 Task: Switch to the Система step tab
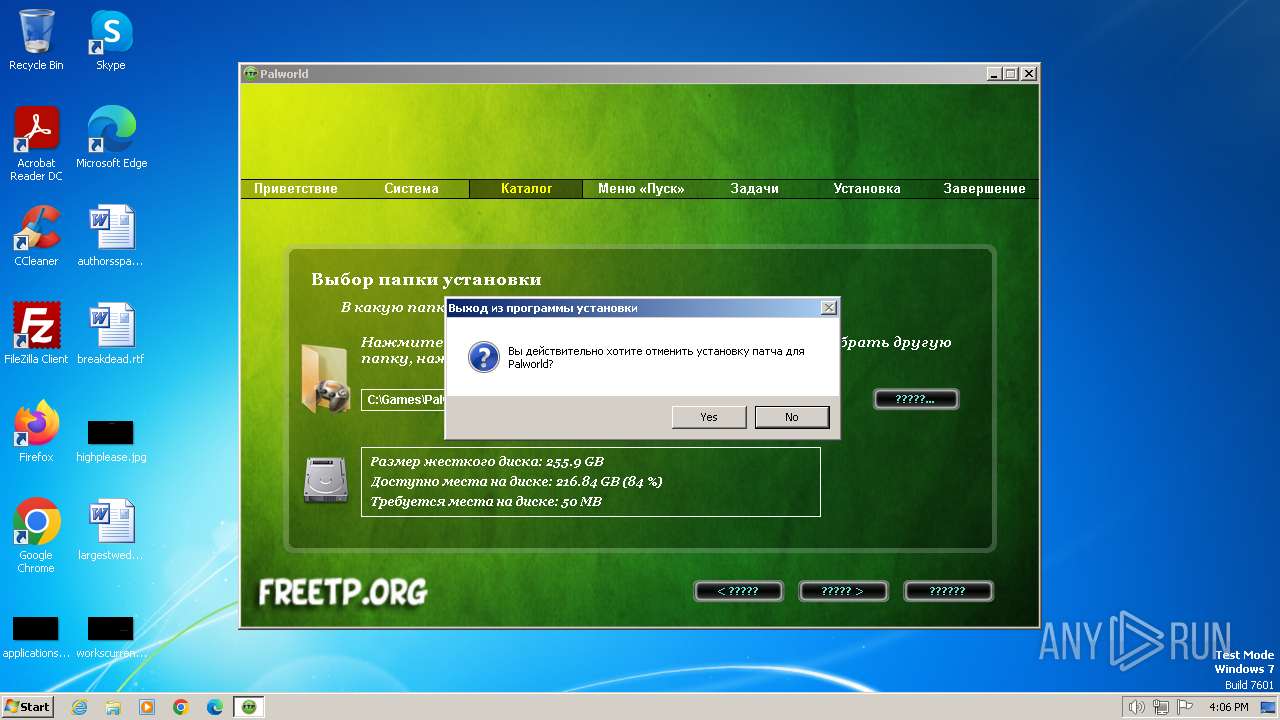point(411,189)
